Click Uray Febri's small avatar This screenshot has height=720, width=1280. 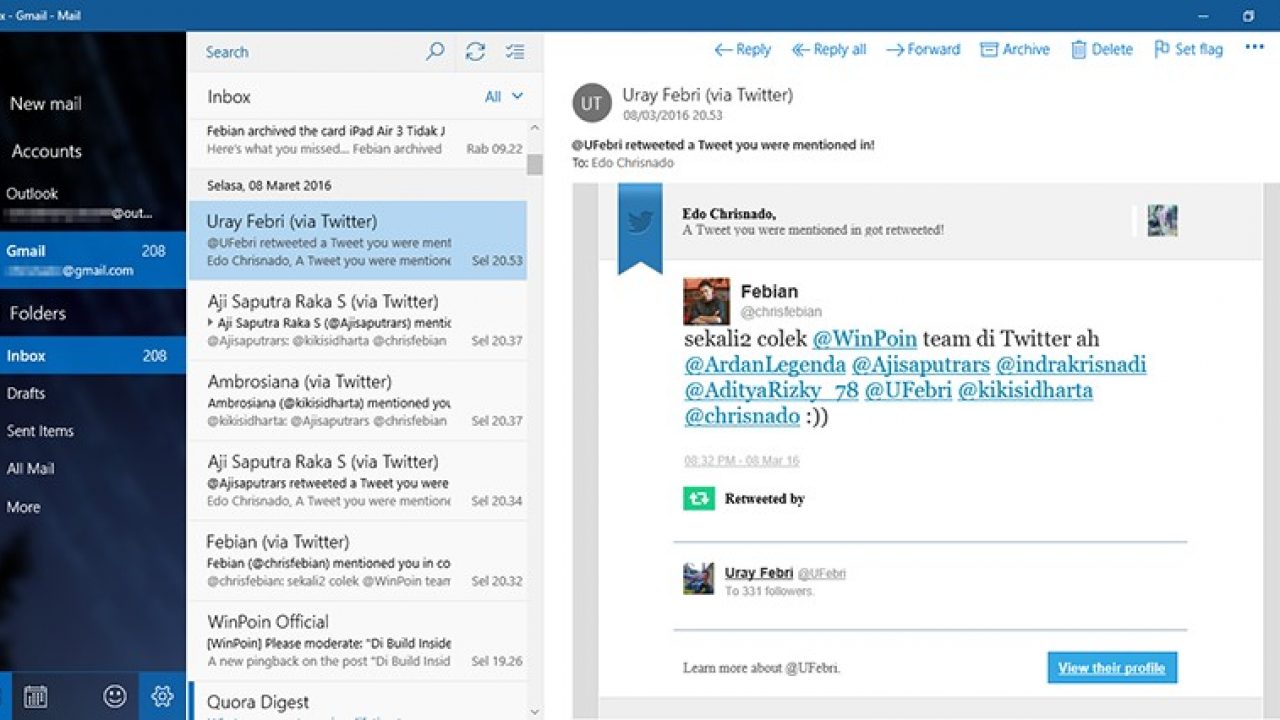(x=698, y=578)
